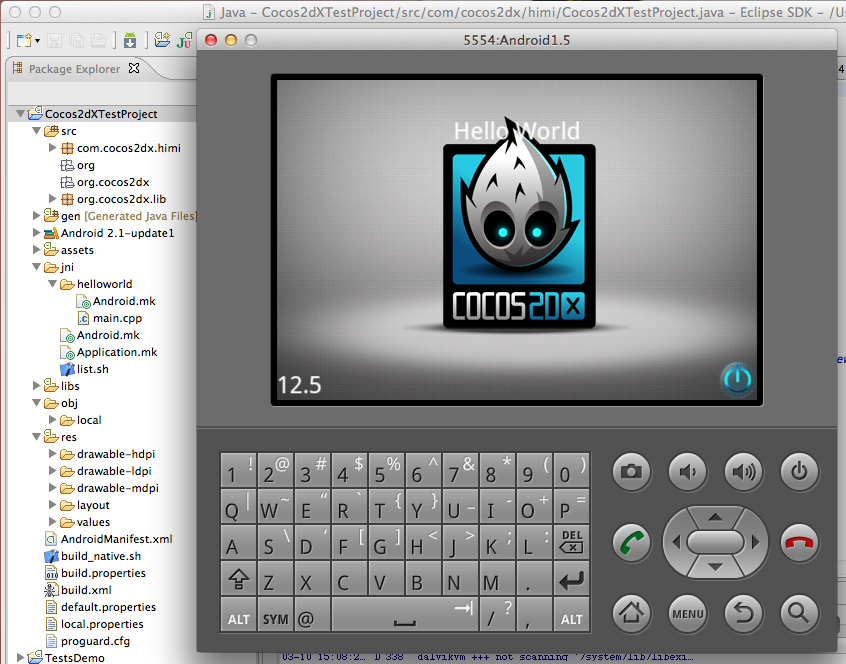This screenshot has height=664, width=846.
Task: Expand the org.cocos2dx.lib package
Action: (52, 198)
